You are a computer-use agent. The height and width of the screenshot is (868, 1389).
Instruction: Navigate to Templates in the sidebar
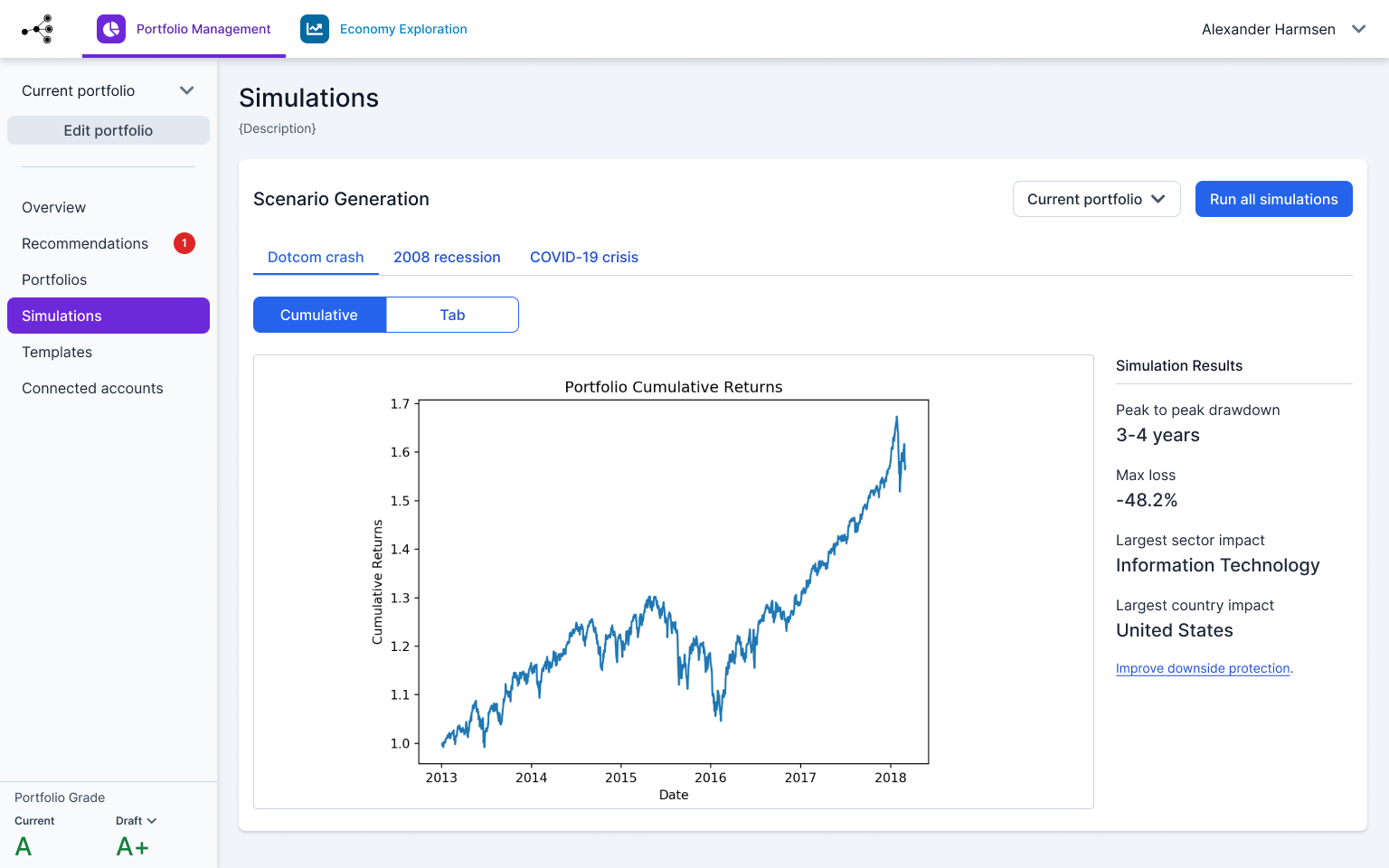point(57,352)
